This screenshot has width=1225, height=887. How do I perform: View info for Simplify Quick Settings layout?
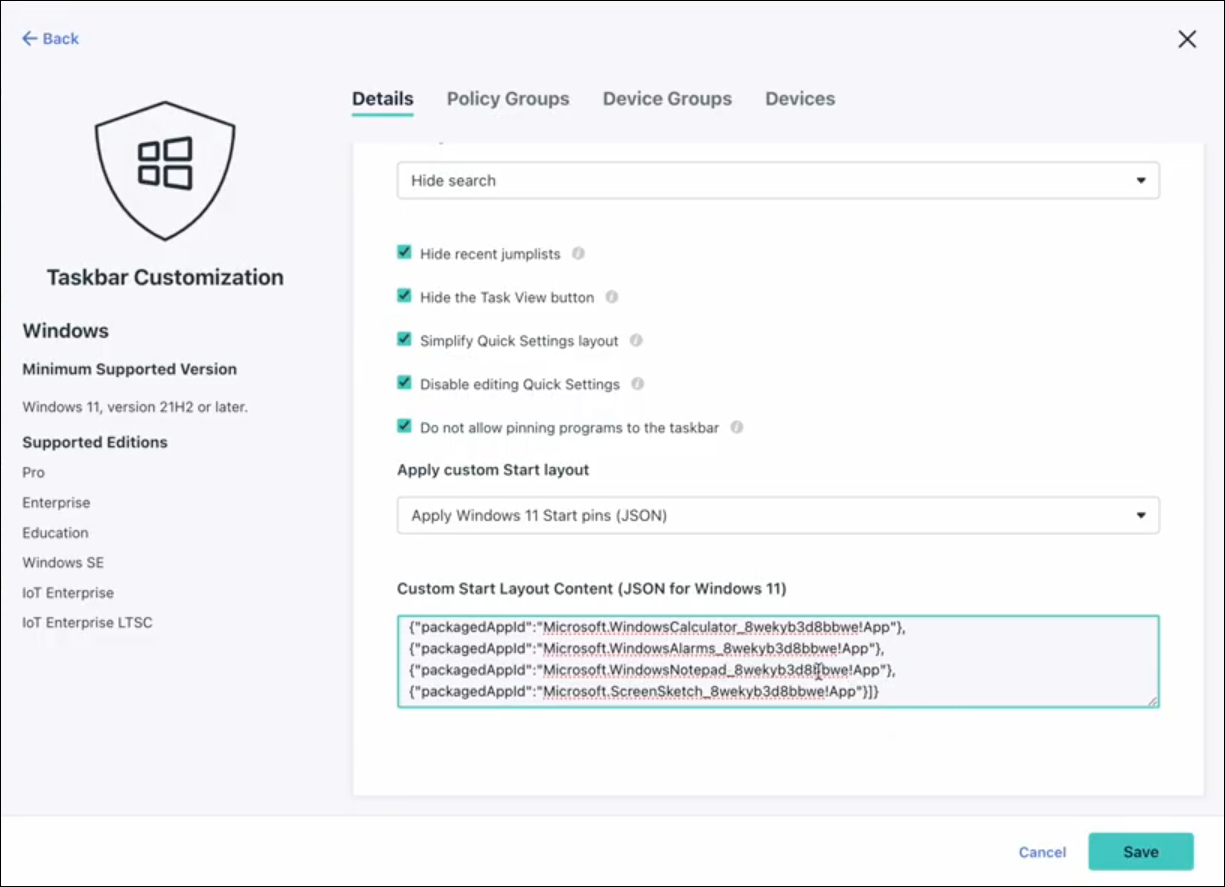click(636, 340)
